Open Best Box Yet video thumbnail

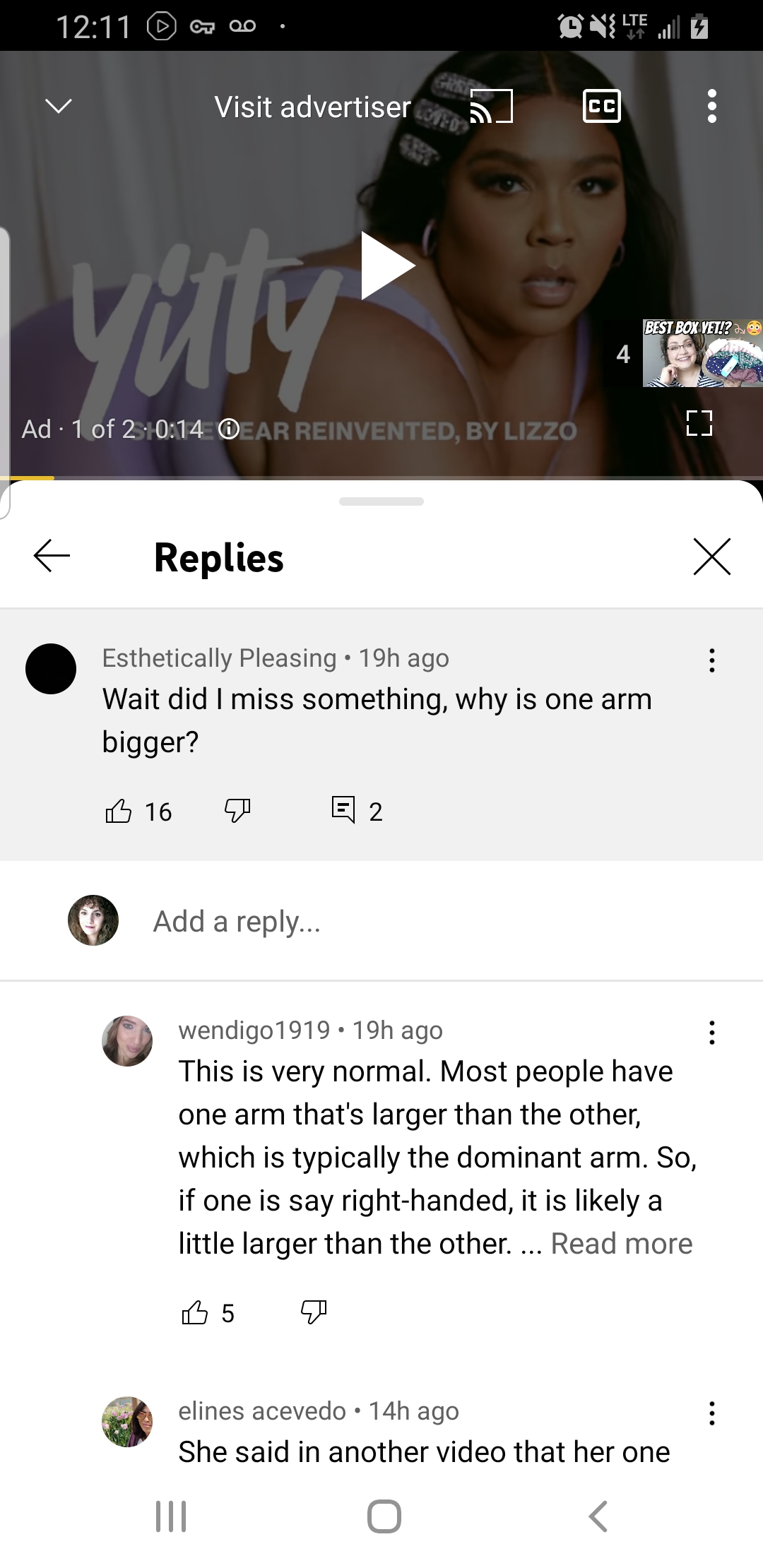pyautogui.click(x=702, y=352)
